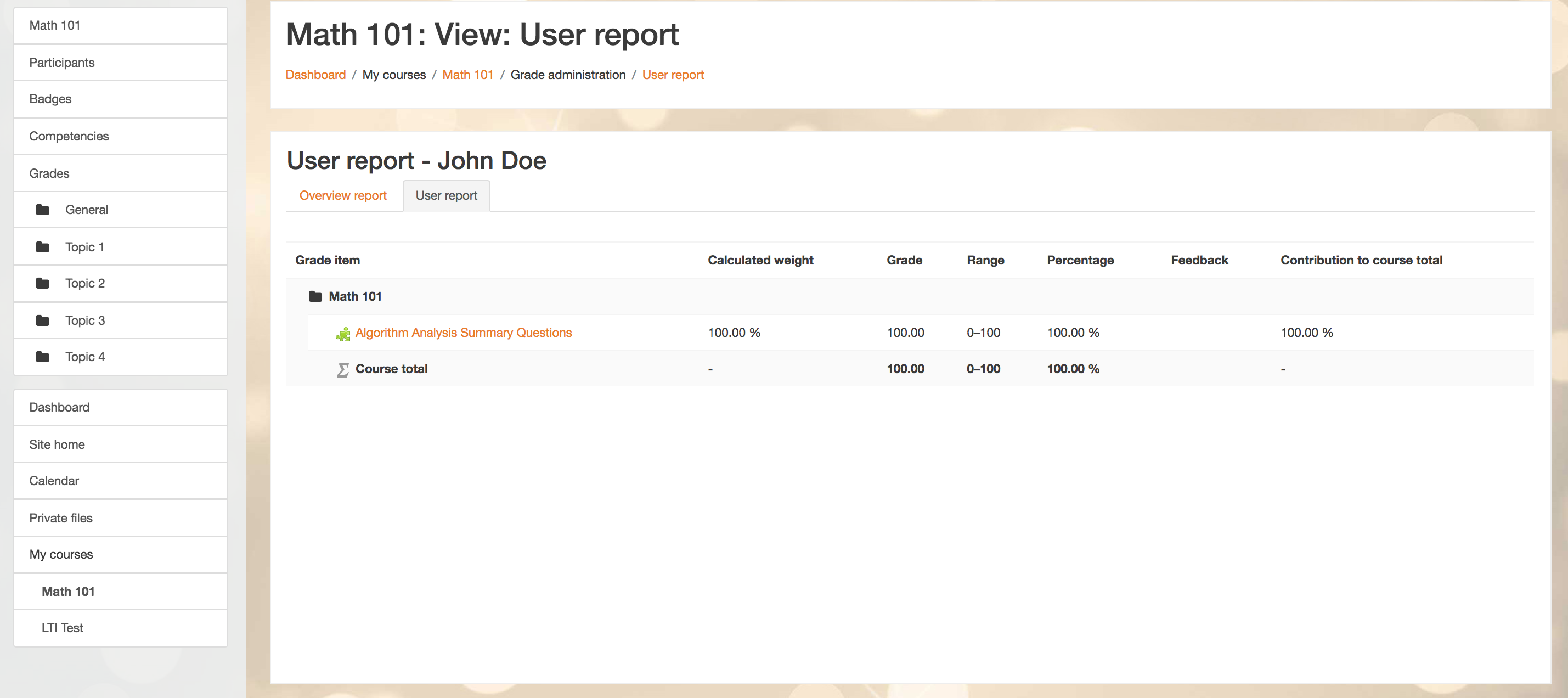This screenshot has height=698, width=1568.
Task: Select My courses in the sidebar
Action: [x=121, y=554]
